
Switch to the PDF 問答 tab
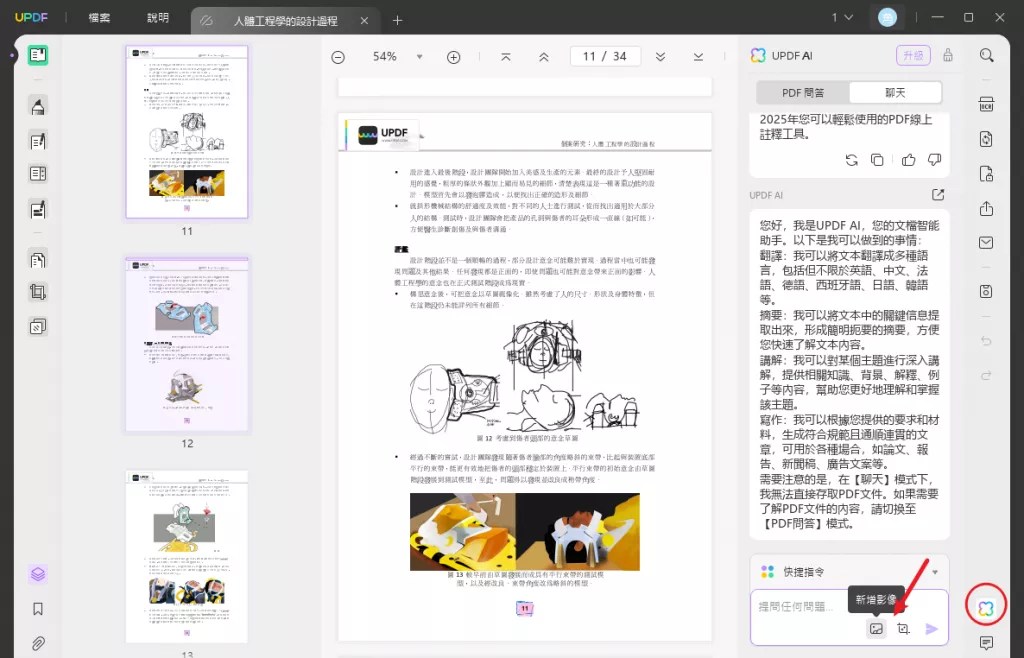tap(803, 93)
